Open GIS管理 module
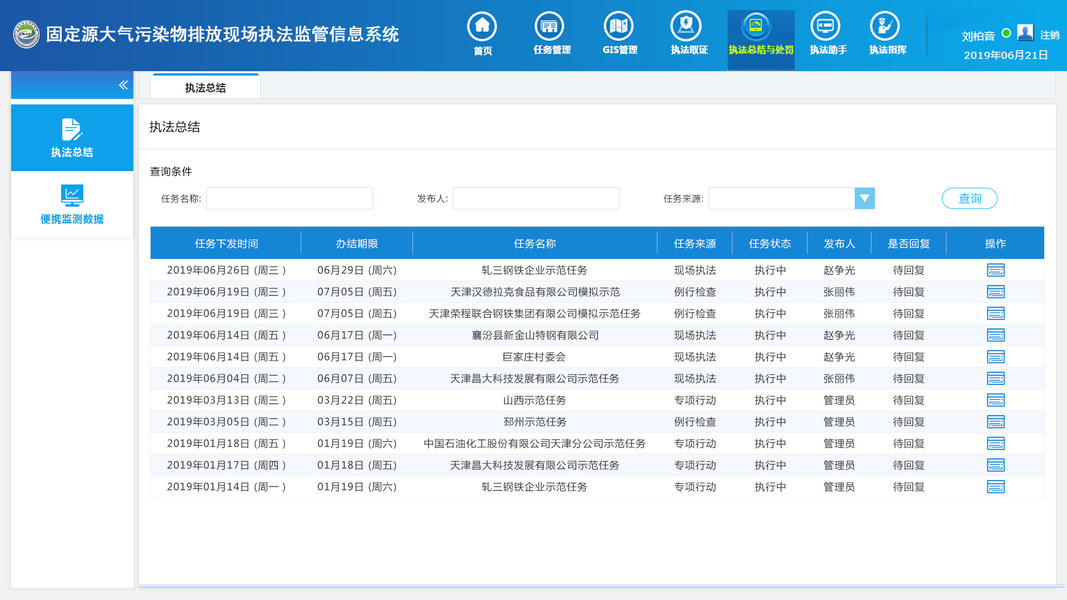 coord(619,33)
